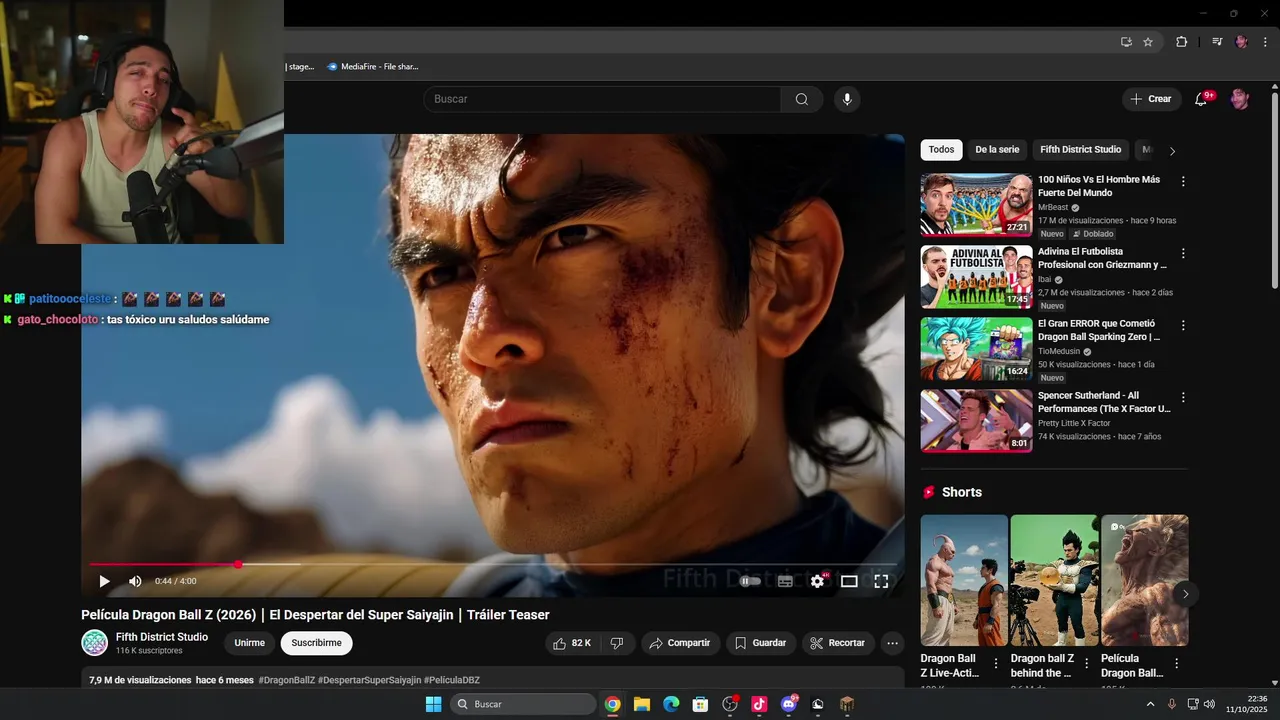Open the Chrome extensions puzzle icon
This screenshot has height=720, width=1280.
(x=1182, y=42)
